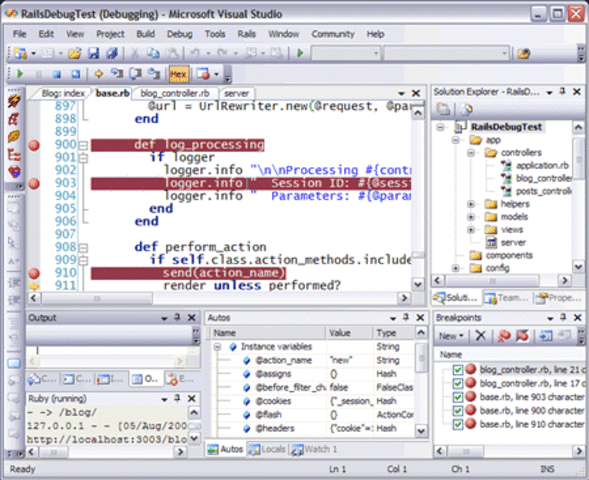This screenshot has width=589, height=480.
Task: Open the Community menu
Action: (x=333, y=34)
